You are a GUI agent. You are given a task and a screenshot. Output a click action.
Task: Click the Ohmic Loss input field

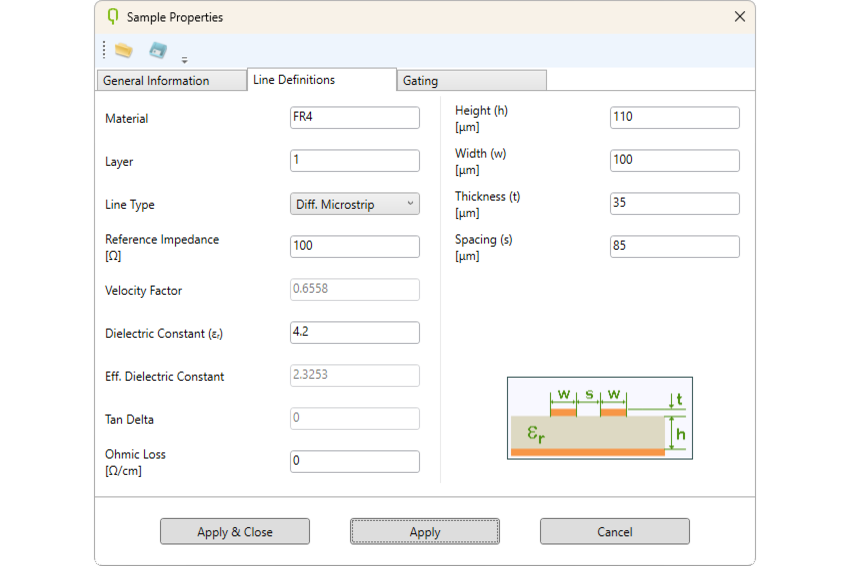pyautogui.click(x=355, y=462)
